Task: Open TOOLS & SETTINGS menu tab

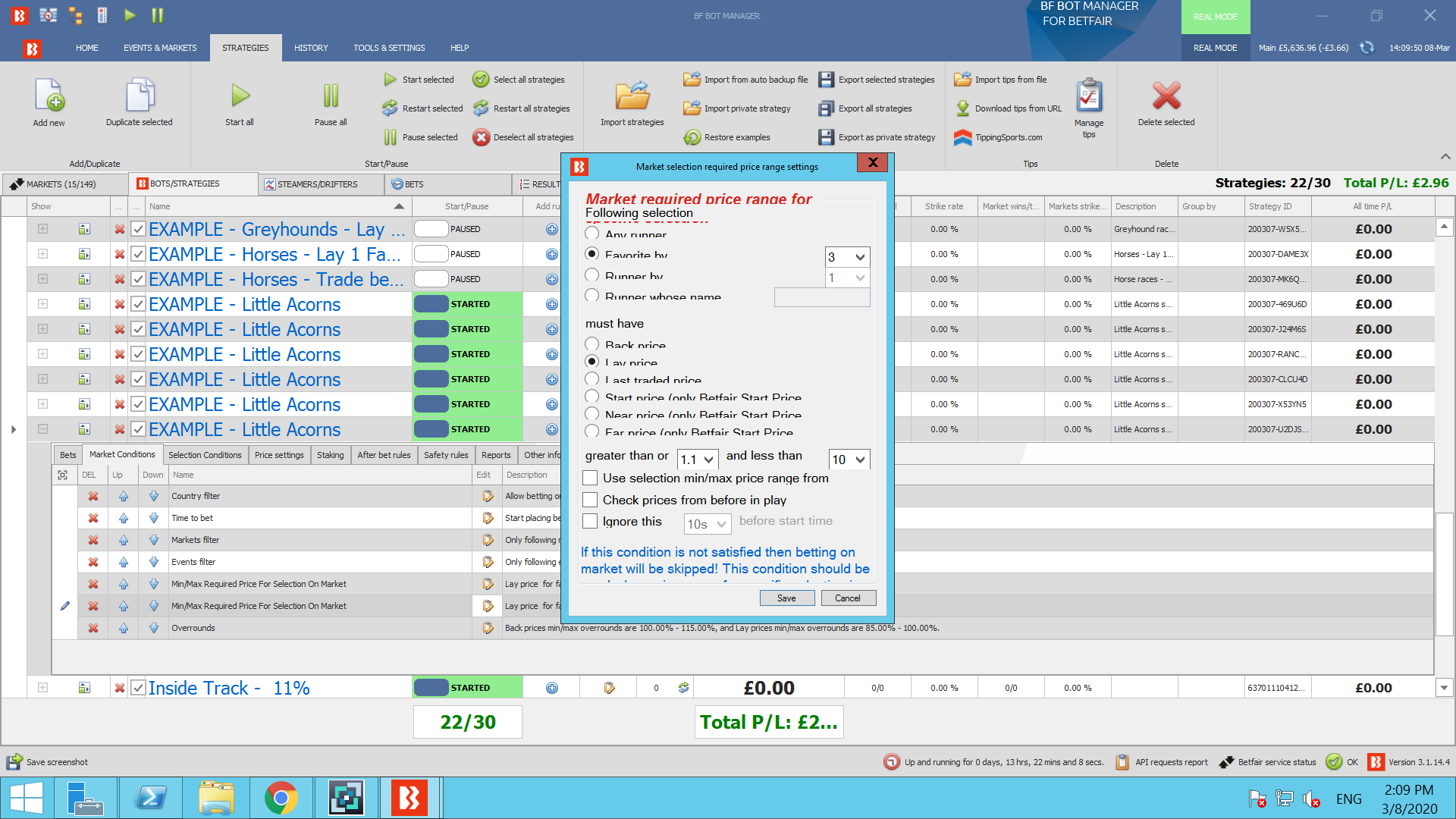Action: coord(389,48)
